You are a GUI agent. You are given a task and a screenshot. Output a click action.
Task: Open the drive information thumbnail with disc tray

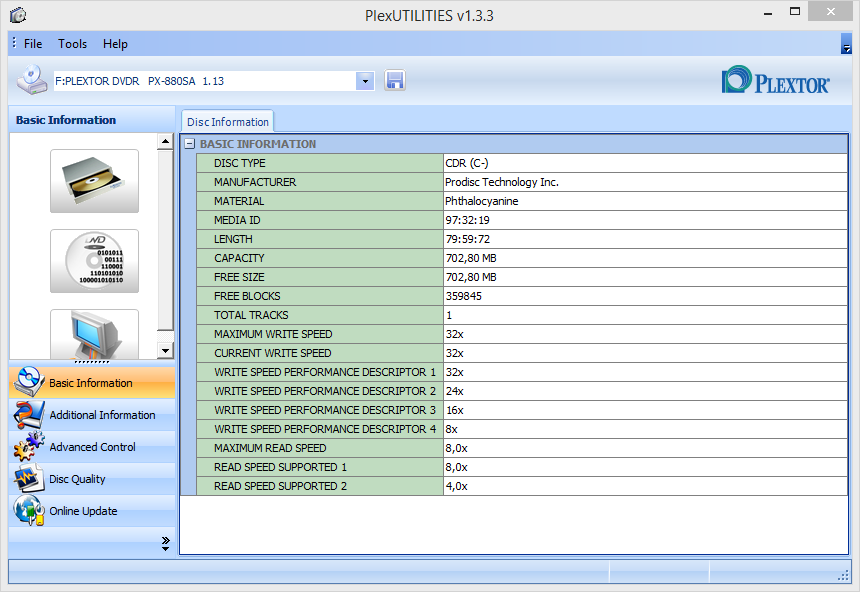tap(94, 181)
